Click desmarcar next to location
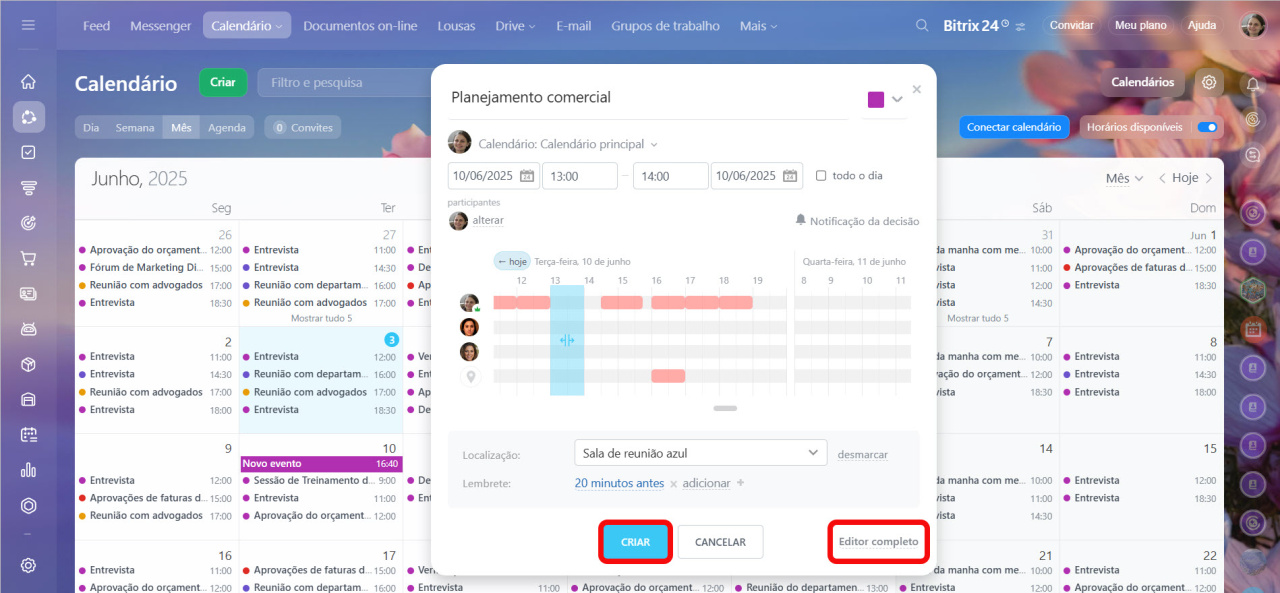Image resolution: width=1280 pixels, height=593 pixels. [x=862, y=454]
